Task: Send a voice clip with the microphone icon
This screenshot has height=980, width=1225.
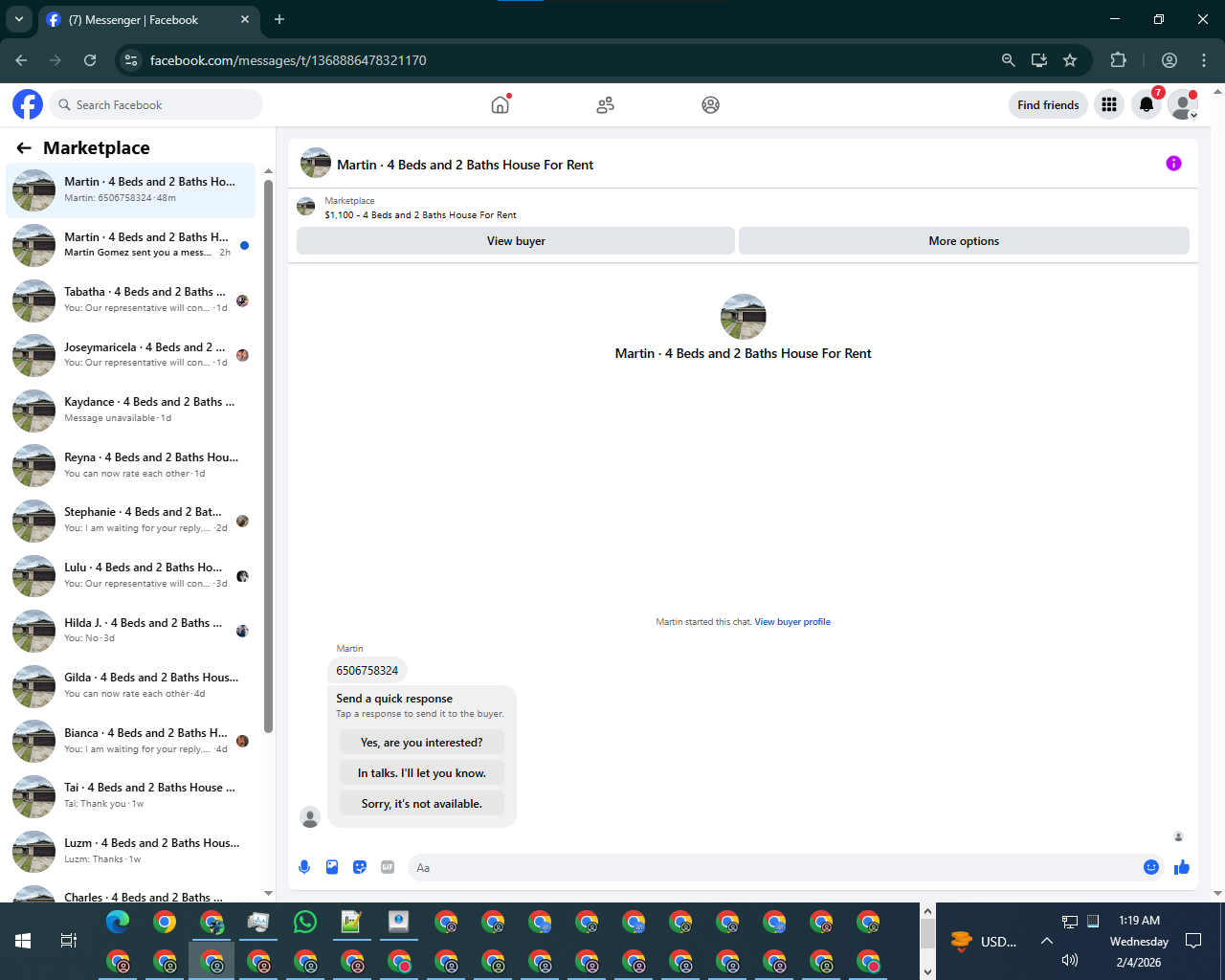Action: tap(304, 867)
